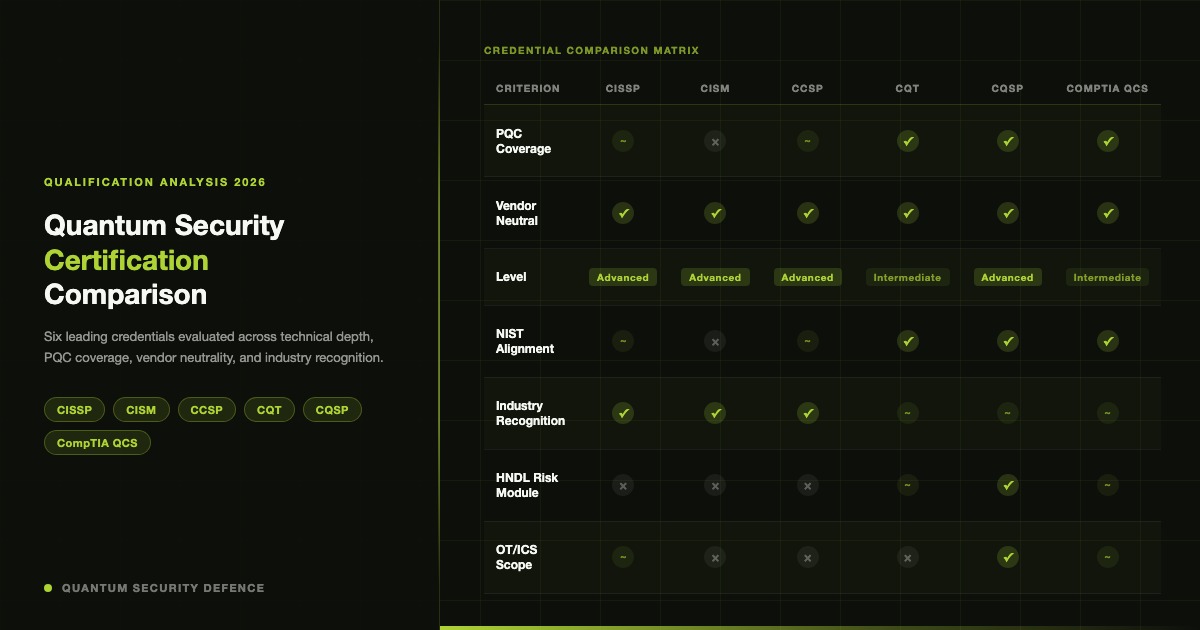Click the CQT OT/ICS Scope cross icon
1200x630 pixels.
coord(907,557)
